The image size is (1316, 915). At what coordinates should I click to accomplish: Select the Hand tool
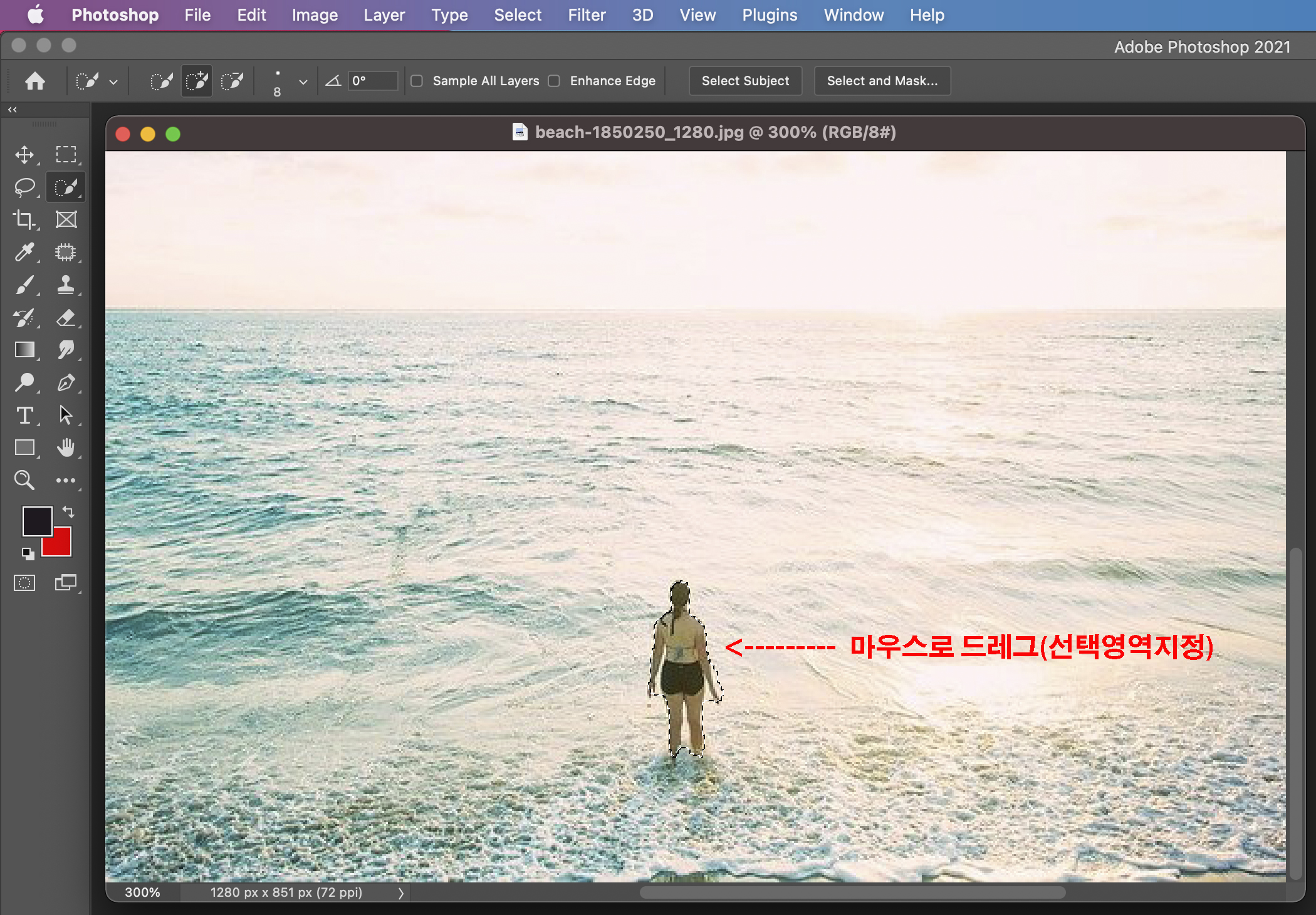click(66, 447)
